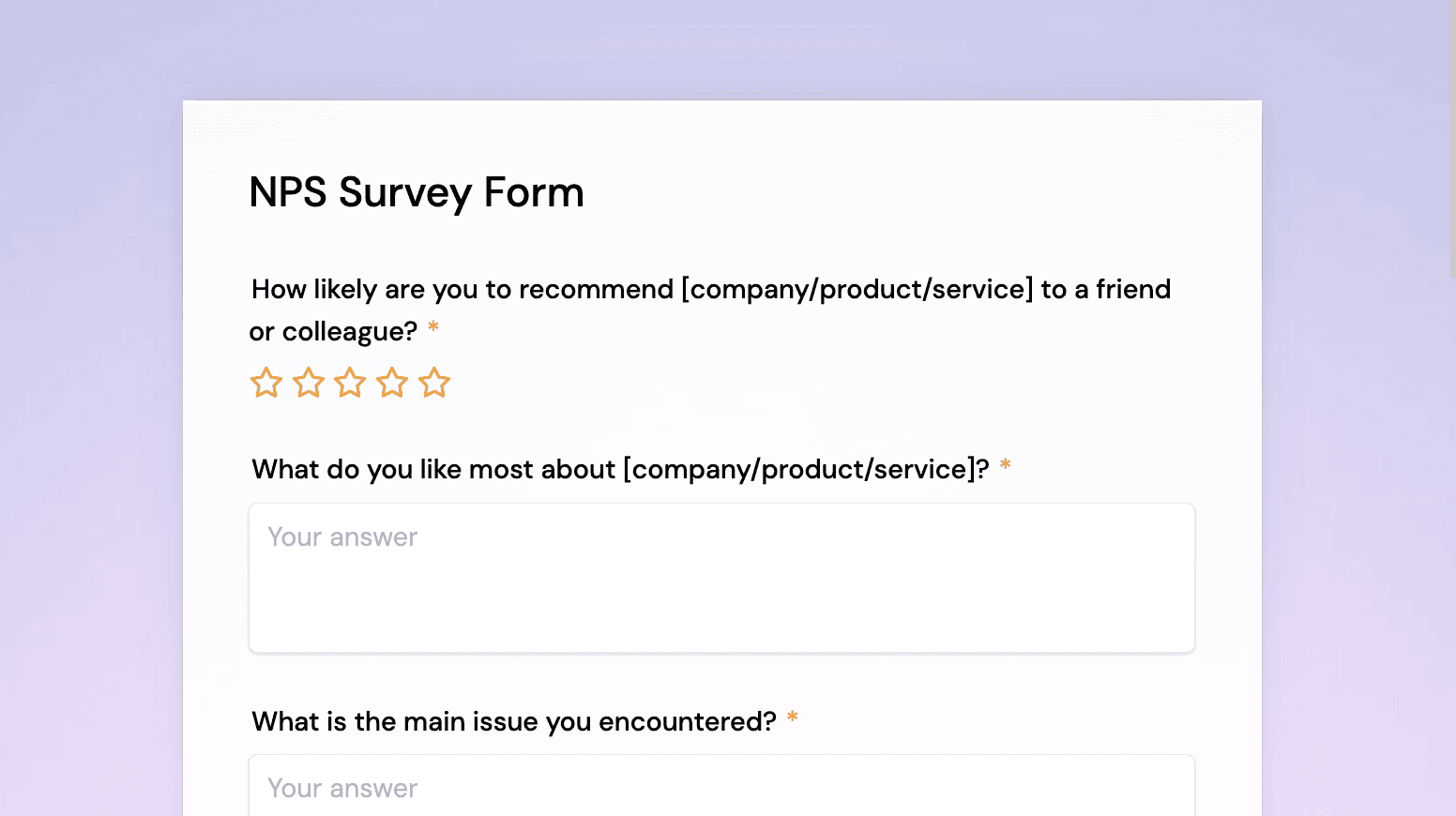Click the page scrollbar thumb at right edge
Image resolution: width=1456 pixels, height=816 pixels.
(1452, 141)
